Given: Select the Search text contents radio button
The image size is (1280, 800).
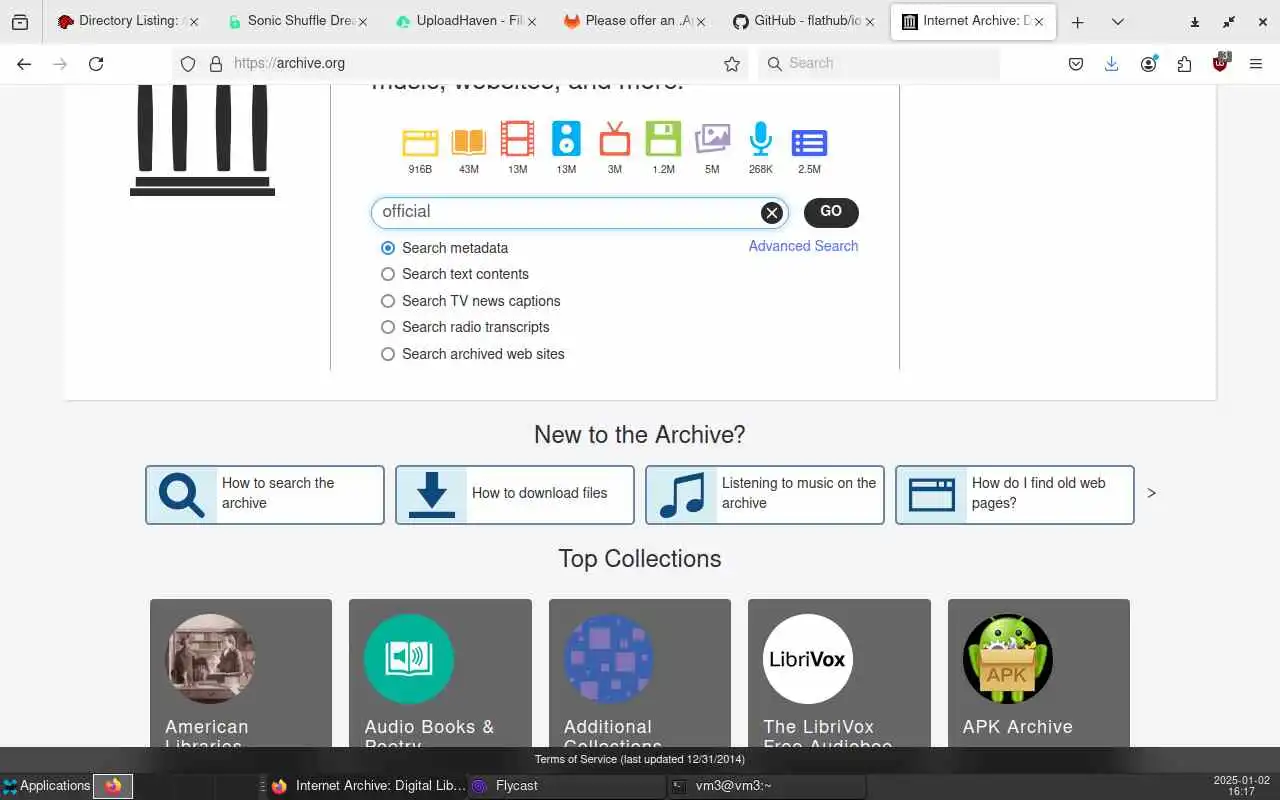Looking at the screenshot, I should click(x=388, y=274).
